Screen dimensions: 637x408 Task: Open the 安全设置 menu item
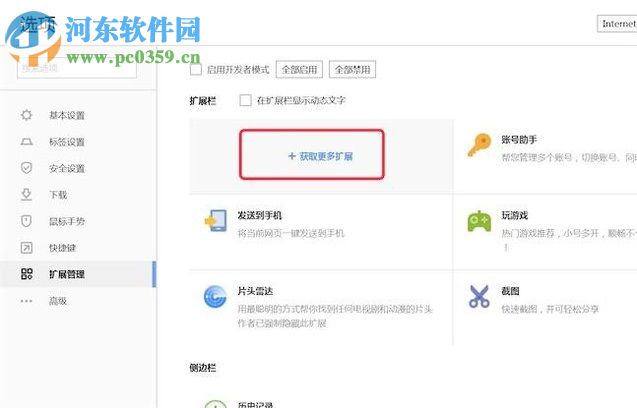78,168
